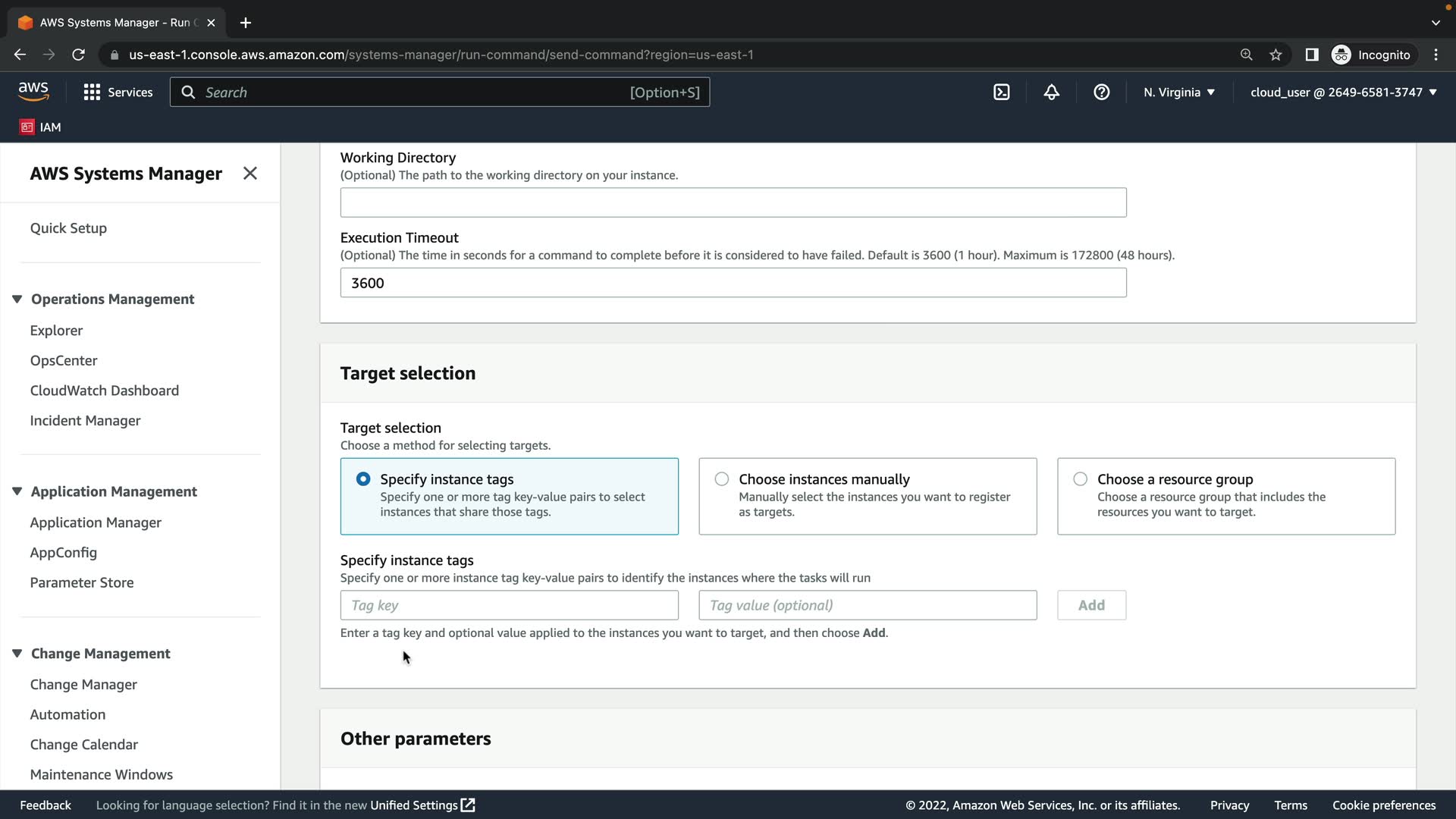1456x819 pixels.
Task: Select Choose instances manually radio option
Action: (721, 479)
